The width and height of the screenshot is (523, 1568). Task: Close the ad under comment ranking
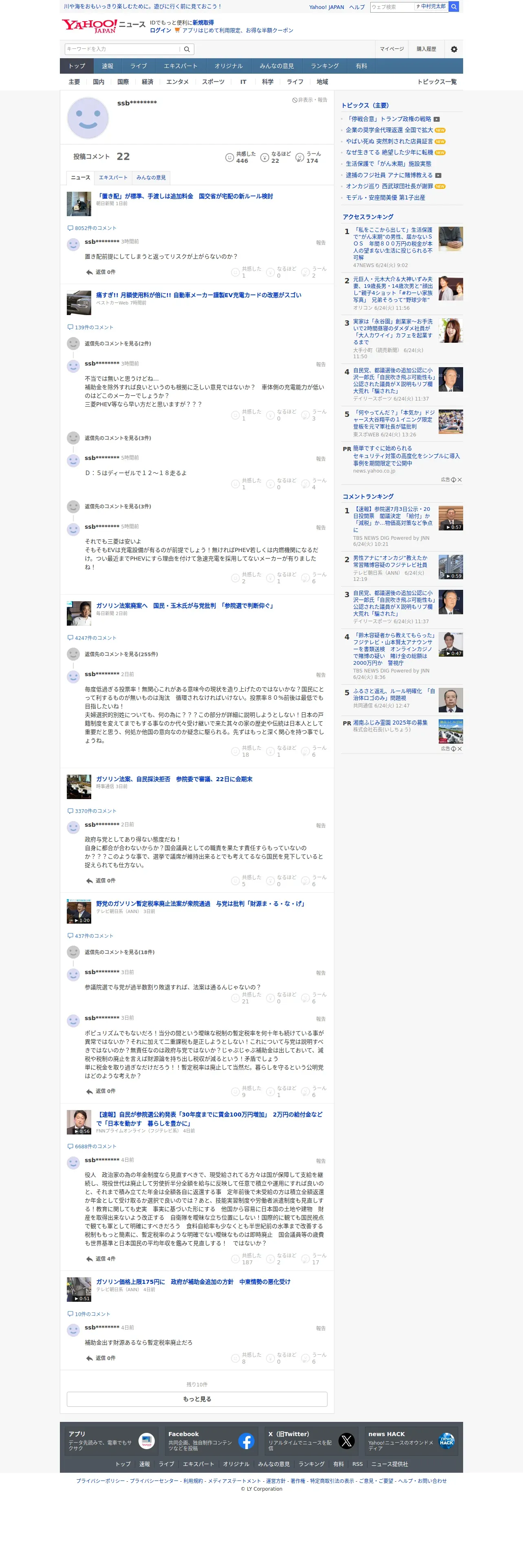tap(460, 749)
